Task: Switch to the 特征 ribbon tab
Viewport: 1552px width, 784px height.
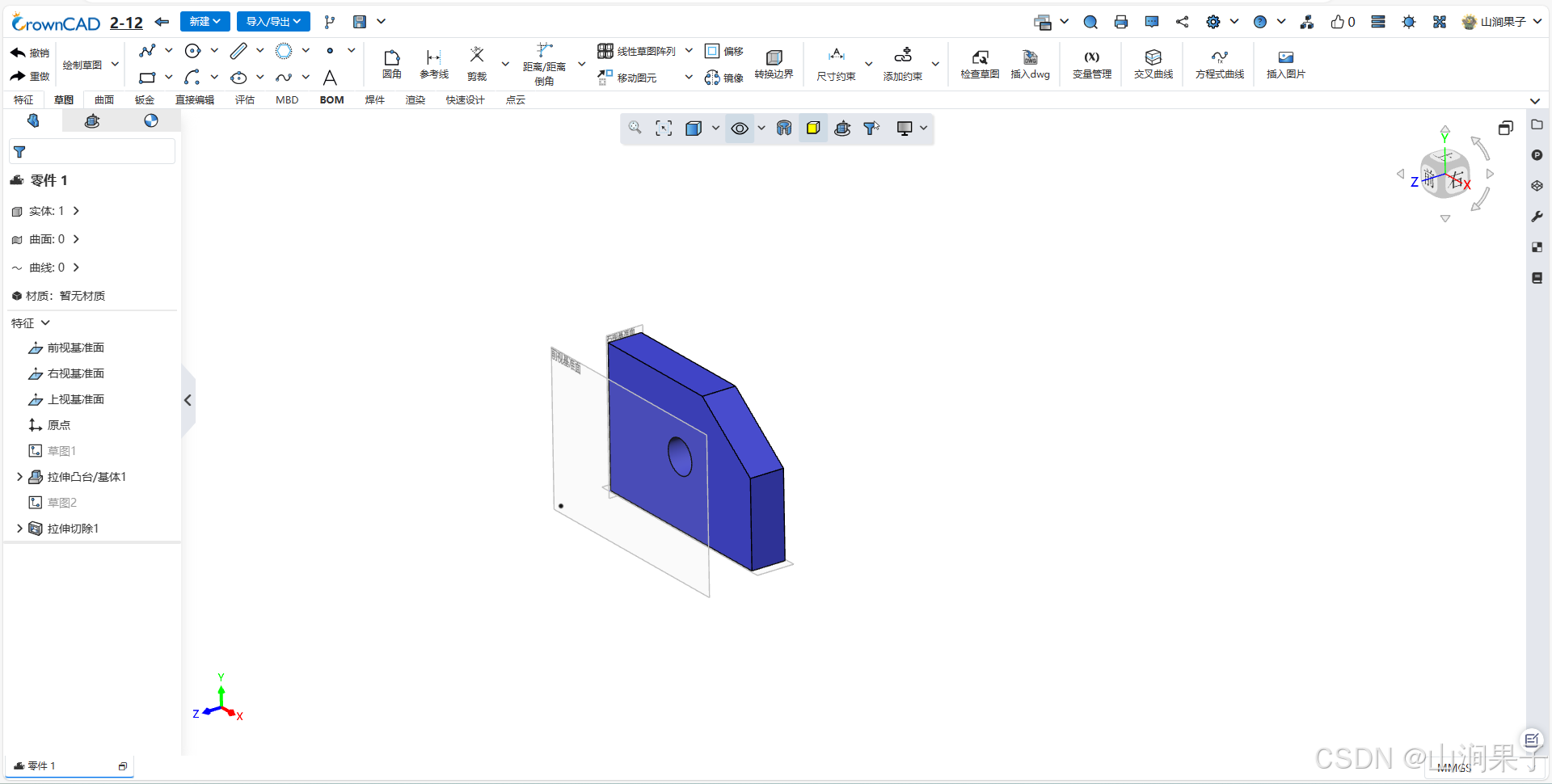Action: click(x=23, y=100)
